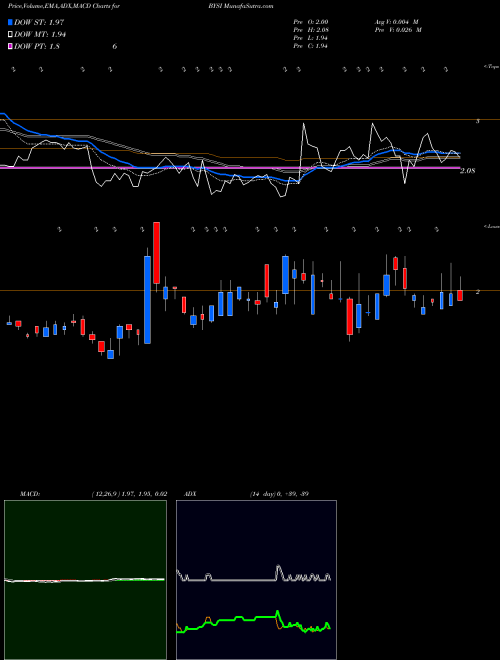Image resolution: width=500 pixels, height=660 pixels.
Task: Click the 'BYSI MunafaSutra.com' header text
Action: [243, 6]
